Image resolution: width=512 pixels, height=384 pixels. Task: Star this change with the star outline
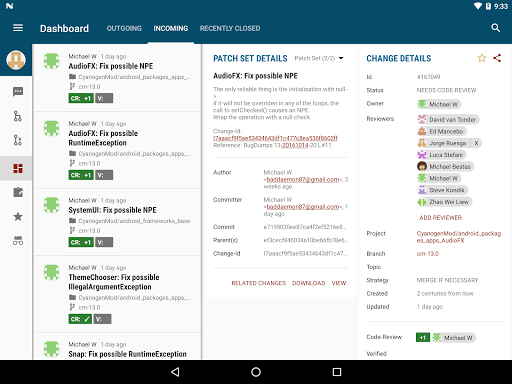tap(482, 58)
